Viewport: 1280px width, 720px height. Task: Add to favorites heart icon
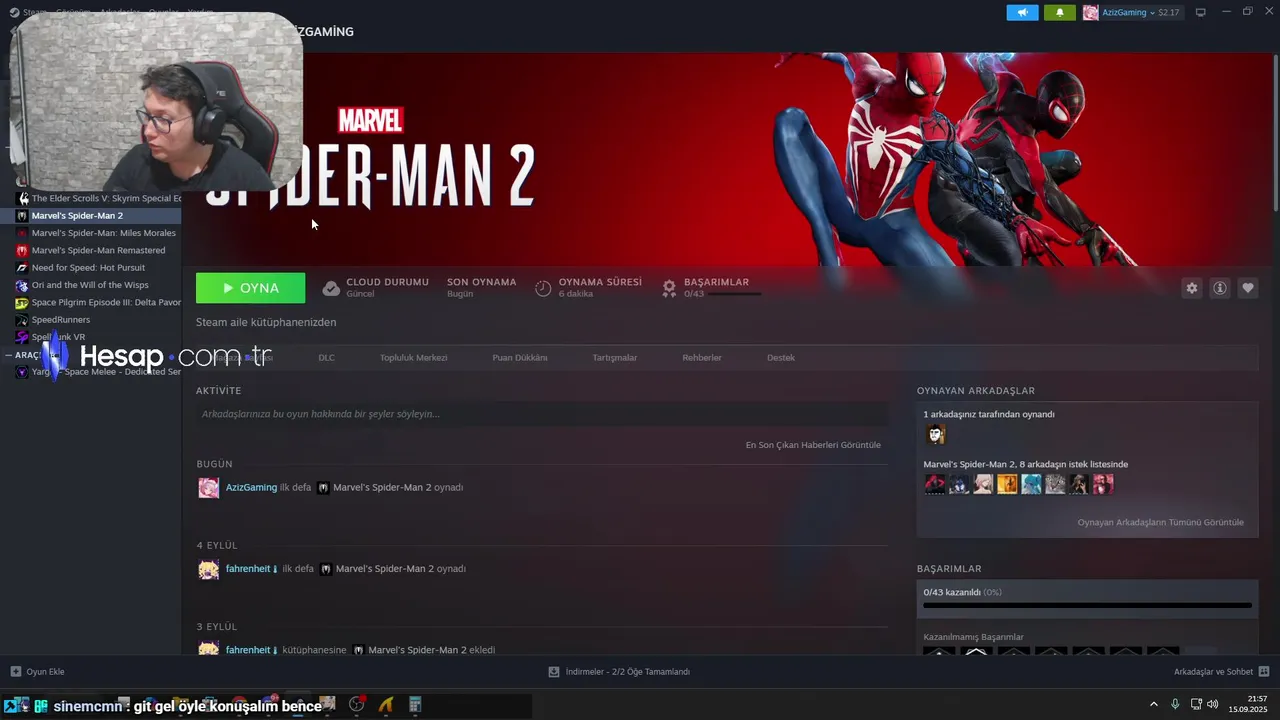[1247, 288]
